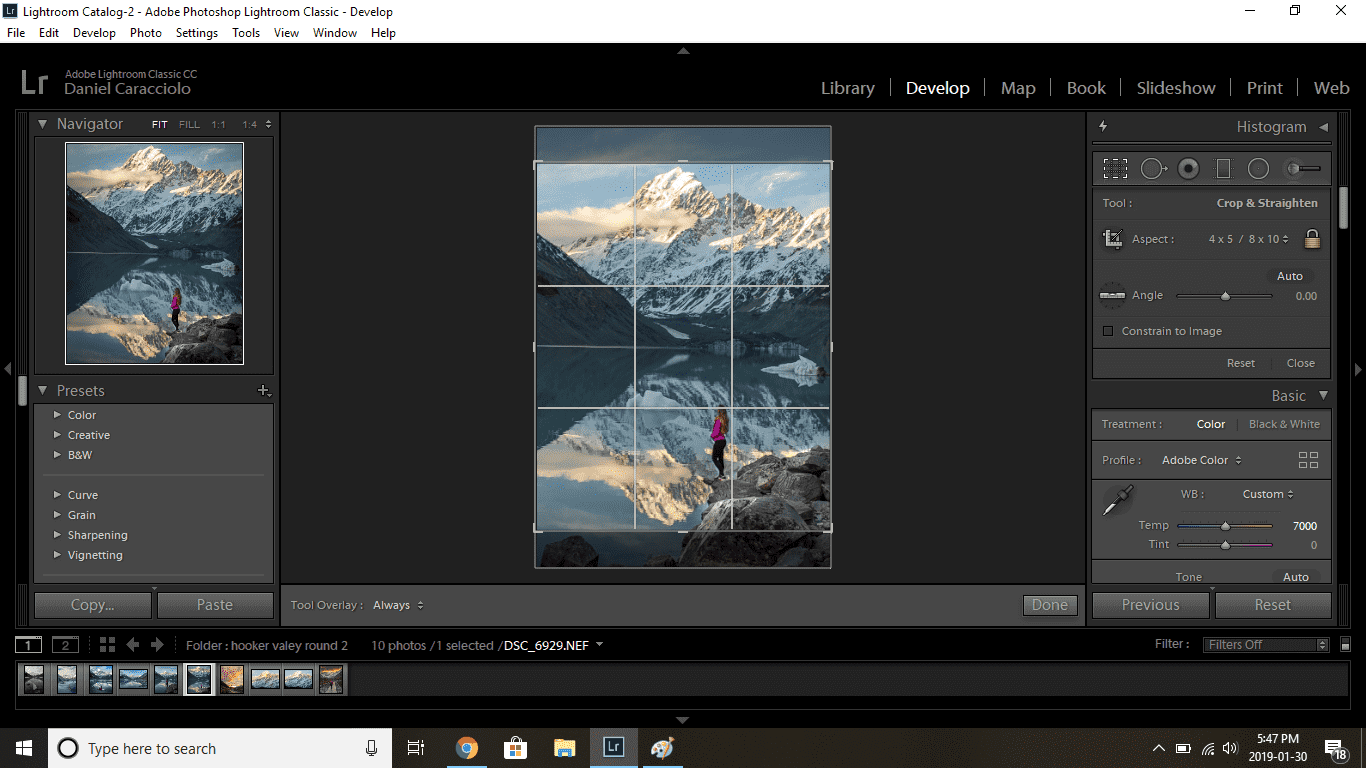This screenshot has height=768, width=1366.
Task: Click the Done button to apply crop
Action: tap(1049, 604)
